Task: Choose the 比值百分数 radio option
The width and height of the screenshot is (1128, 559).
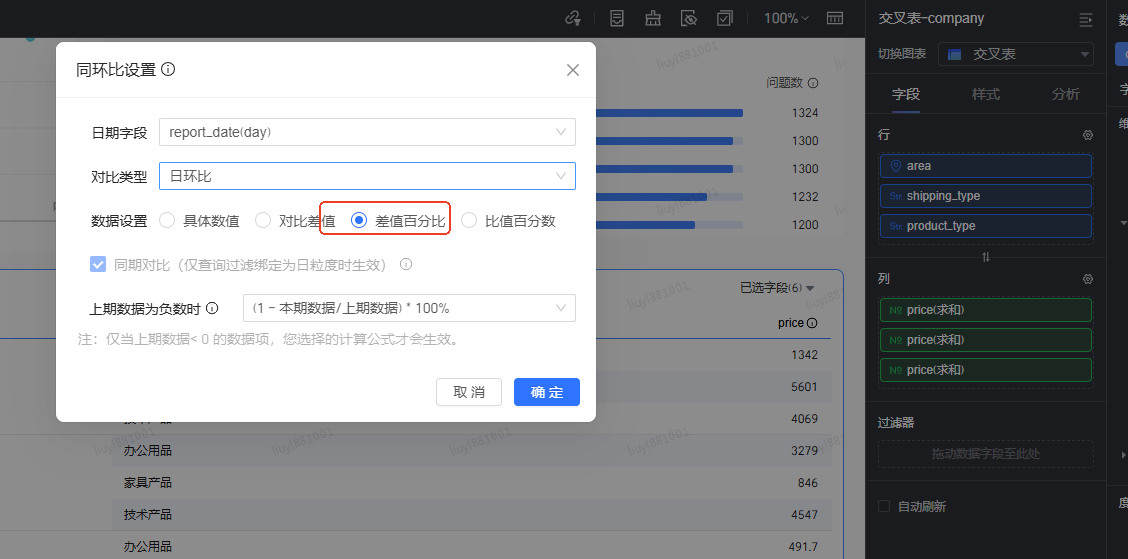Action: click(469, 220)
